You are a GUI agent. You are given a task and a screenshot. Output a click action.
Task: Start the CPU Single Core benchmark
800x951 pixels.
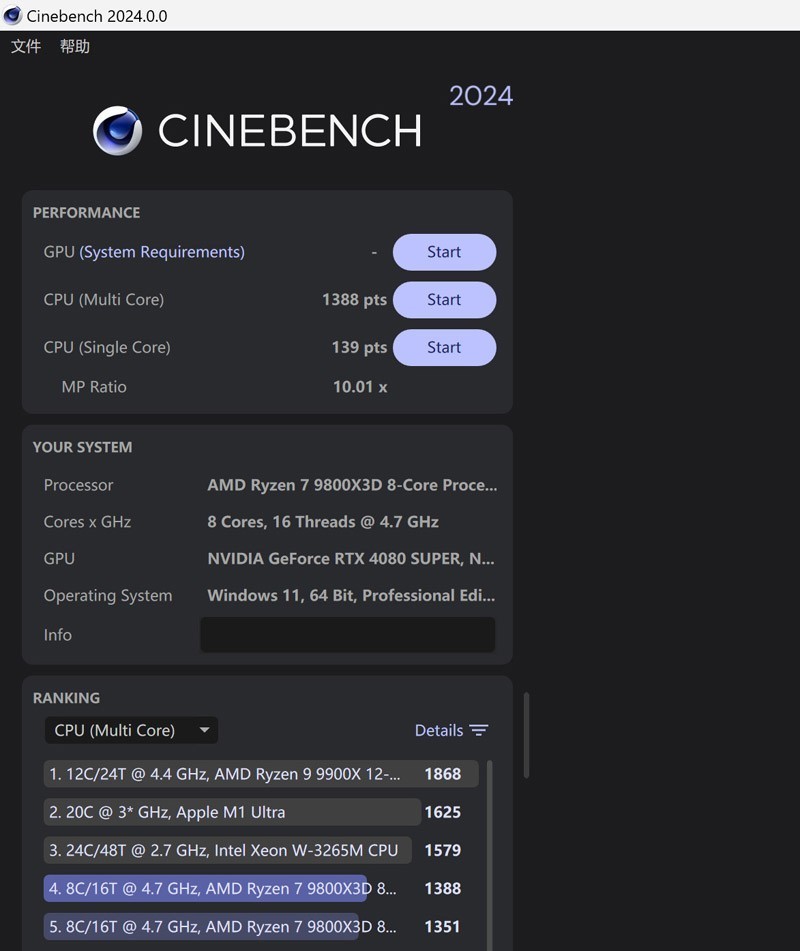[444, 347]
